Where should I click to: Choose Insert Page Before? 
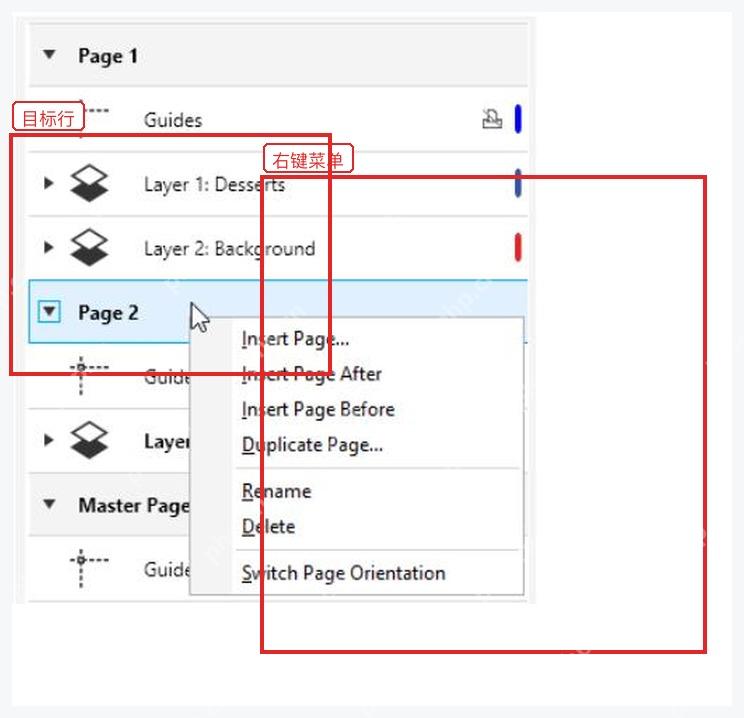tap(356, 410)
